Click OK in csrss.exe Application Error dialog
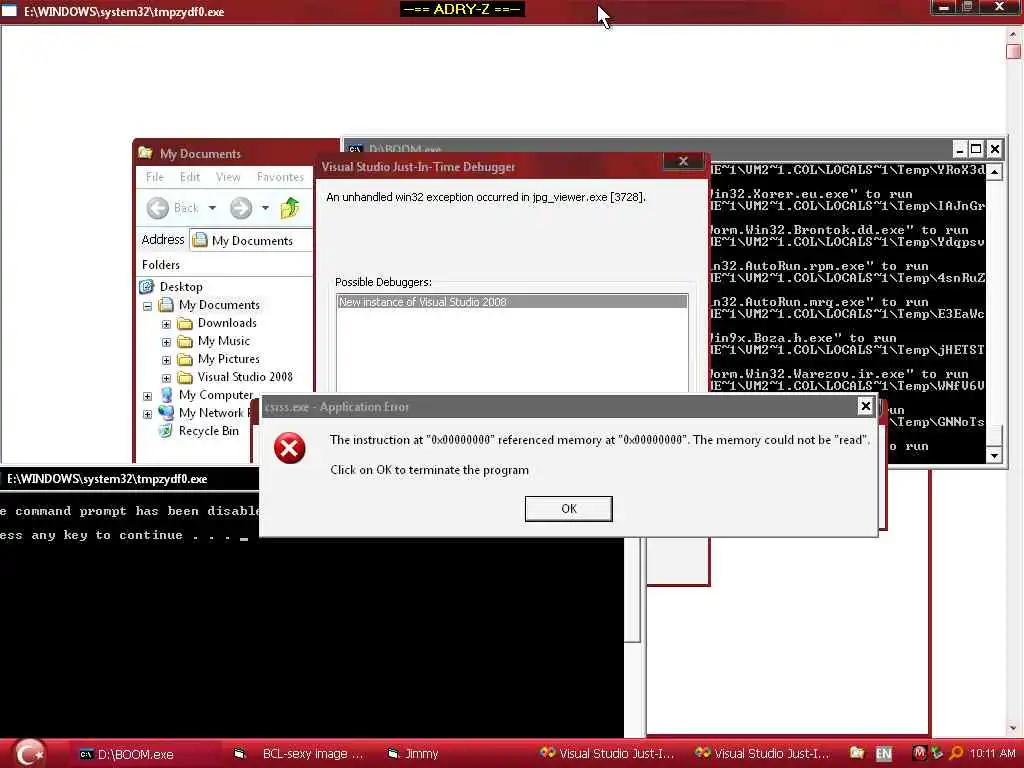This screenshot has width=1024, height=768. pos(568,509)
